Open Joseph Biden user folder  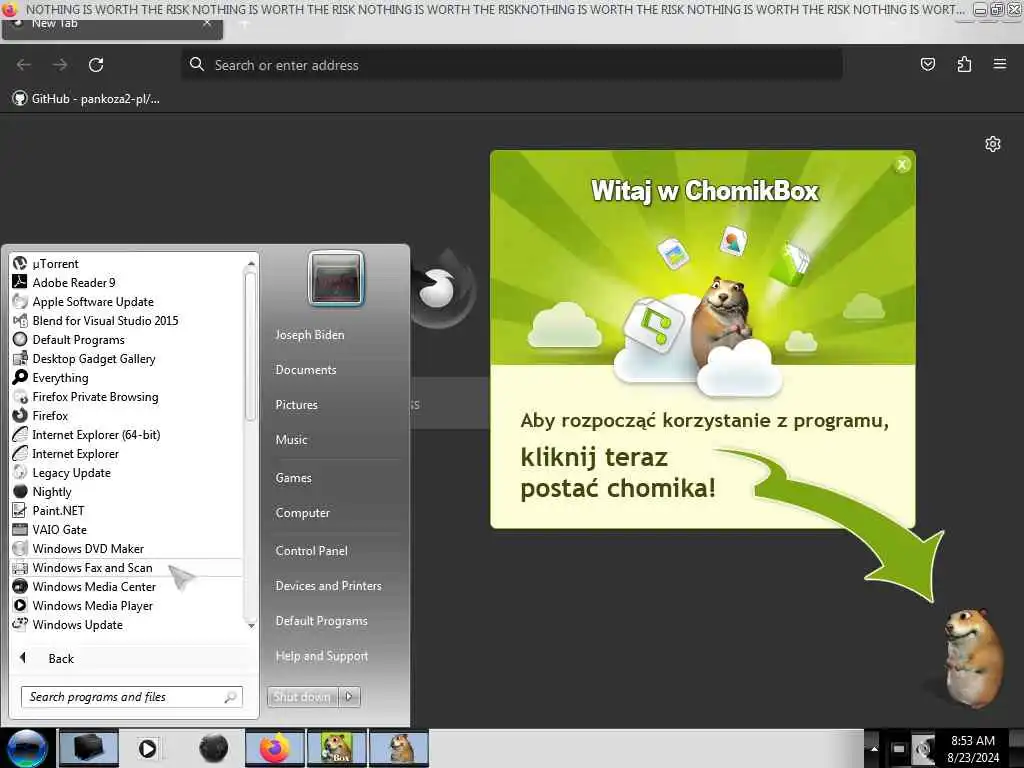click(310, 334)
